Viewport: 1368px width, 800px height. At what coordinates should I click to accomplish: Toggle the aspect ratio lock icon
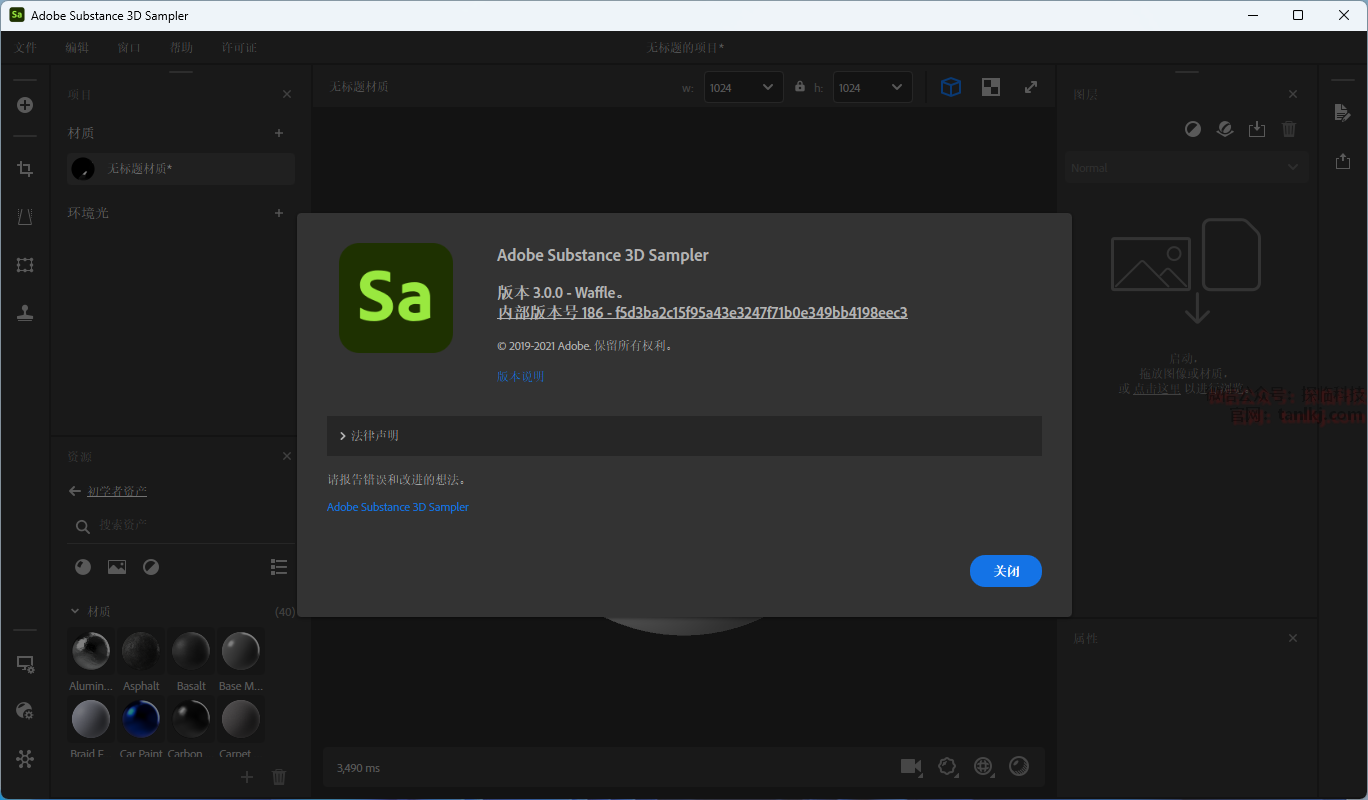click(x=800, y=87)
